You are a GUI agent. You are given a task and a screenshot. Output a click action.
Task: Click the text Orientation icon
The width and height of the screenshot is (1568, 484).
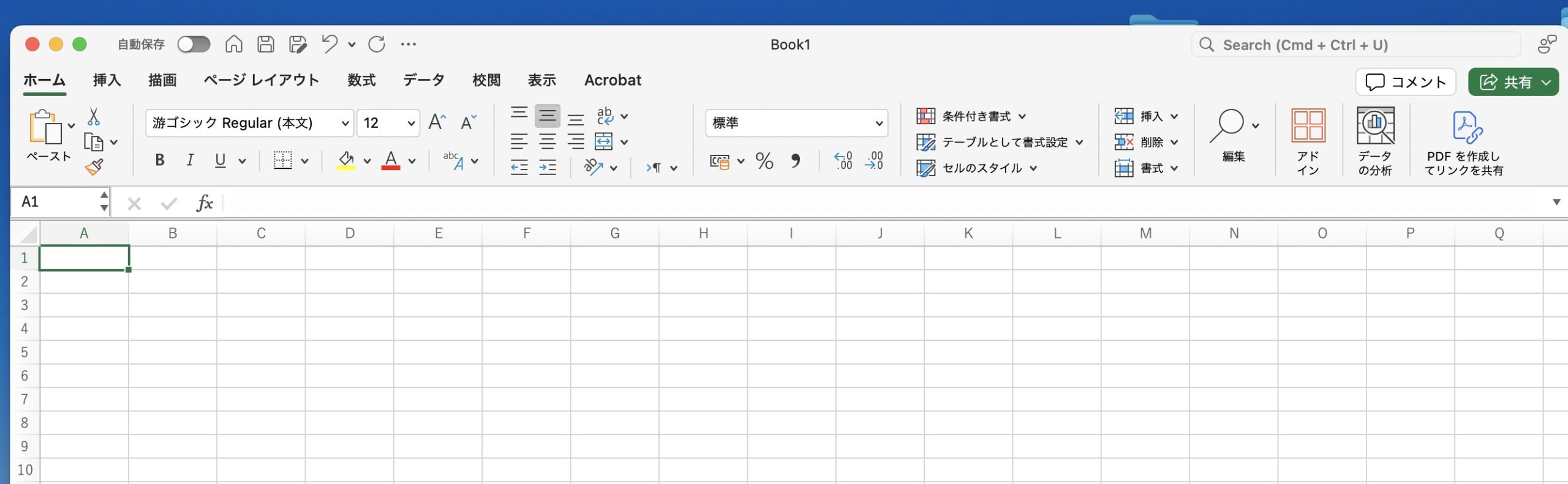(594, 167)
